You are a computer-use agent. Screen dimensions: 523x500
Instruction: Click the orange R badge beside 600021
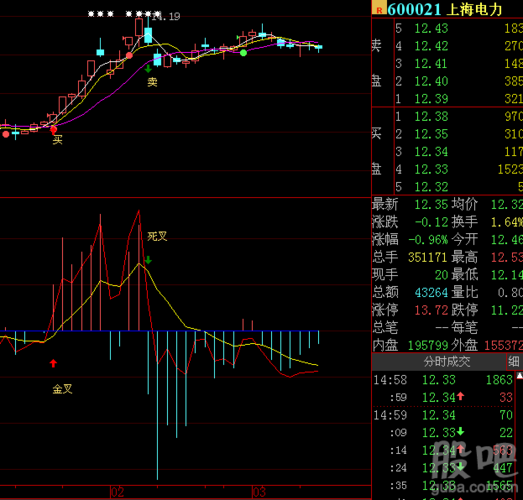point(379,8)
